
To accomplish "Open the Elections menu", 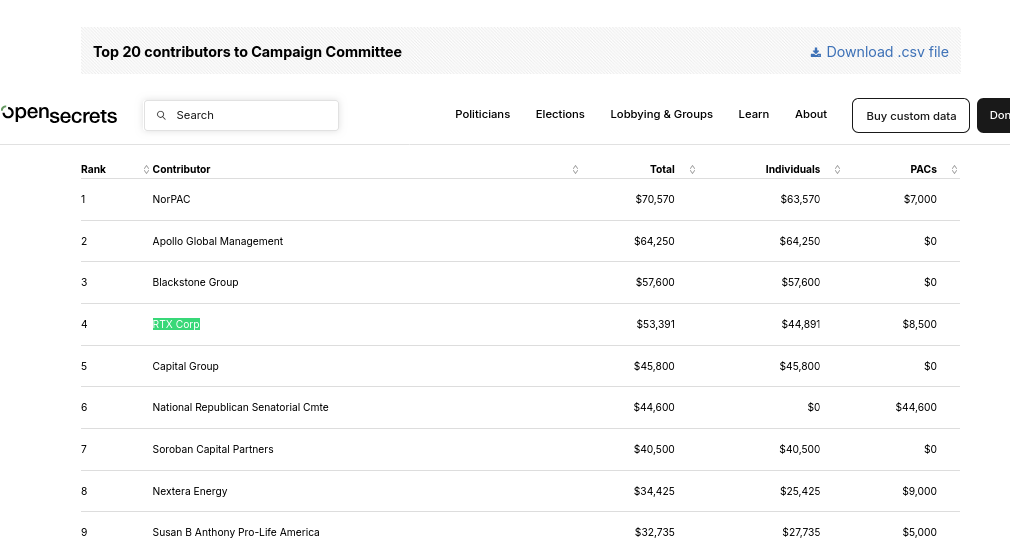I will click(560, 114).
